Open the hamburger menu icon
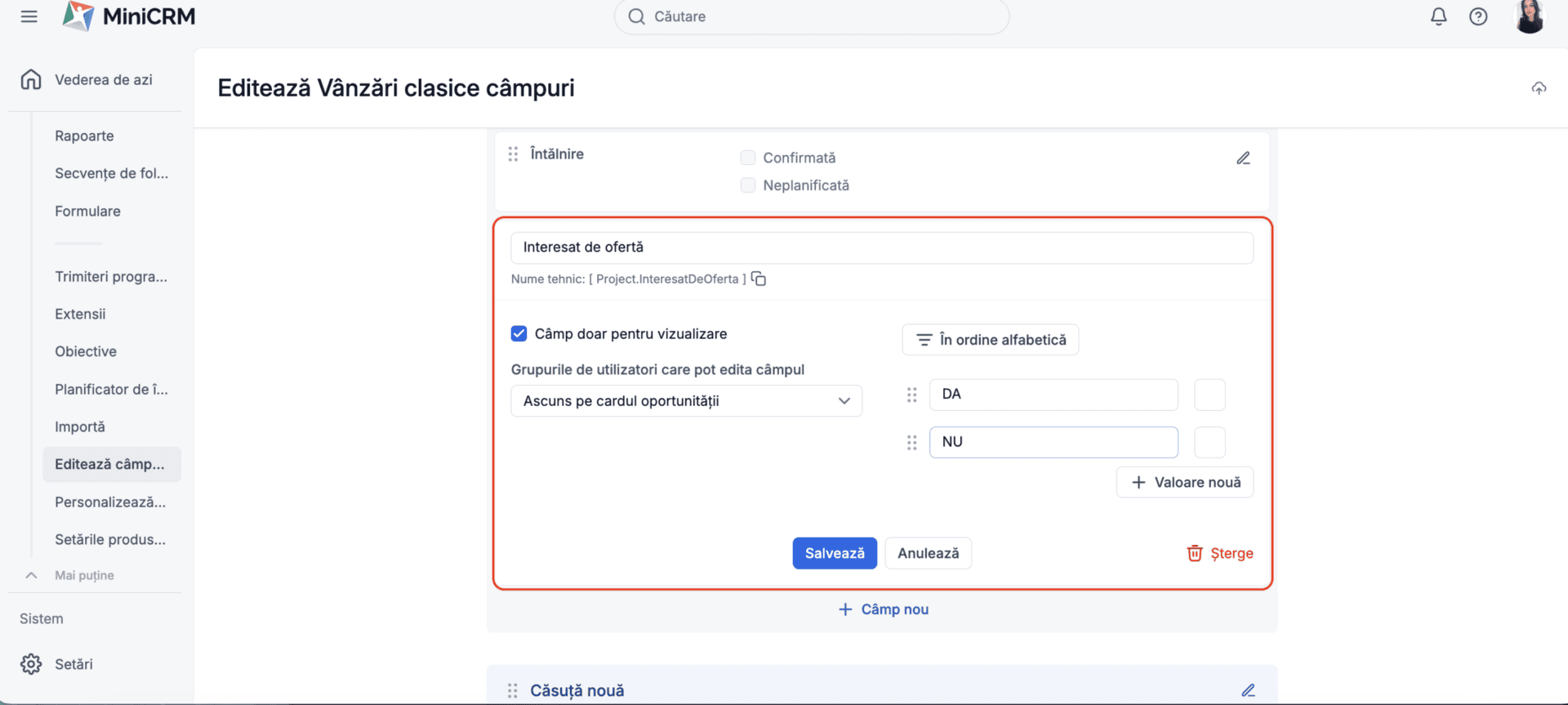Image resolution: width=1568 pixels, height=705 pixels. coord(29,16)
